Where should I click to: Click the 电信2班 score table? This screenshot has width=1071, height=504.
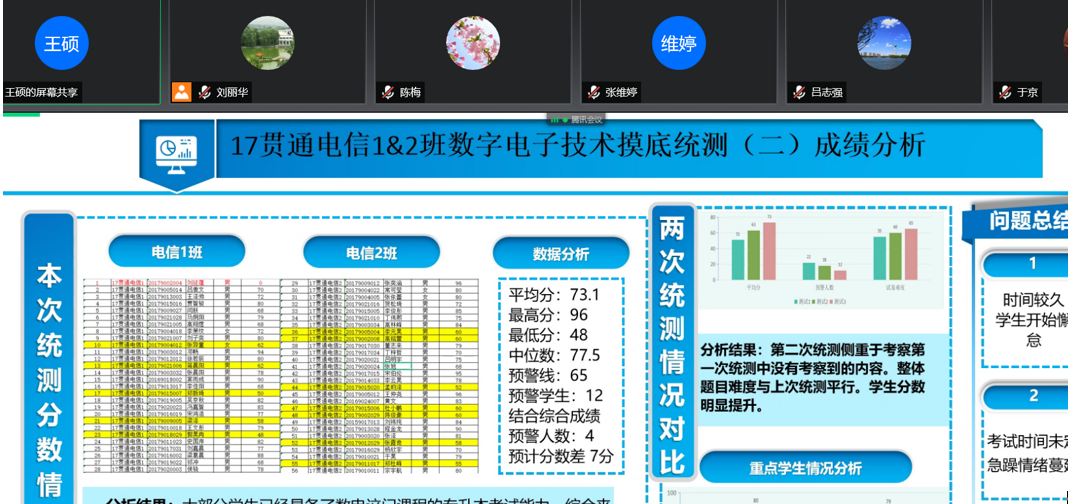(382, 376)
